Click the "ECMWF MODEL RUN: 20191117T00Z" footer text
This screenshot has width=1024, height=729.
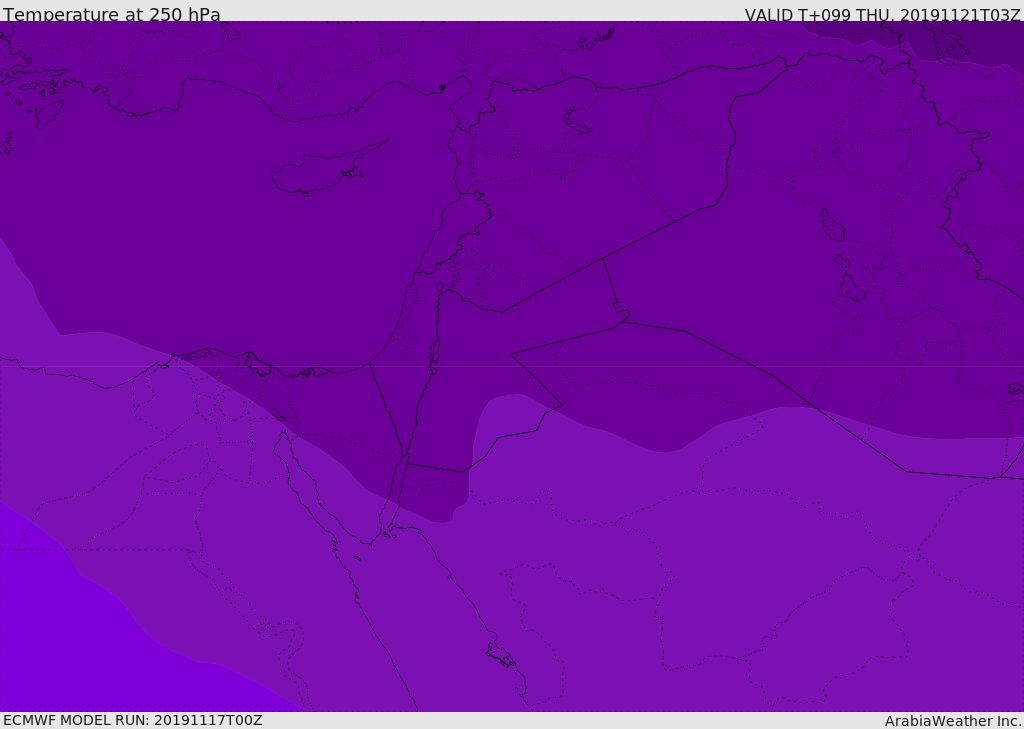click(133, 720)
